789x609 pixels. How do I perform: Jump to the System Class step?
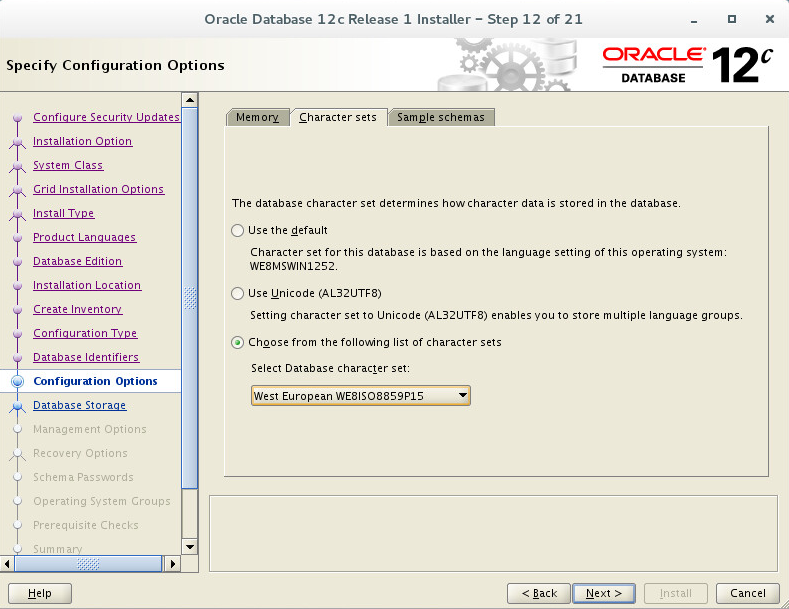tap(68, 166)
